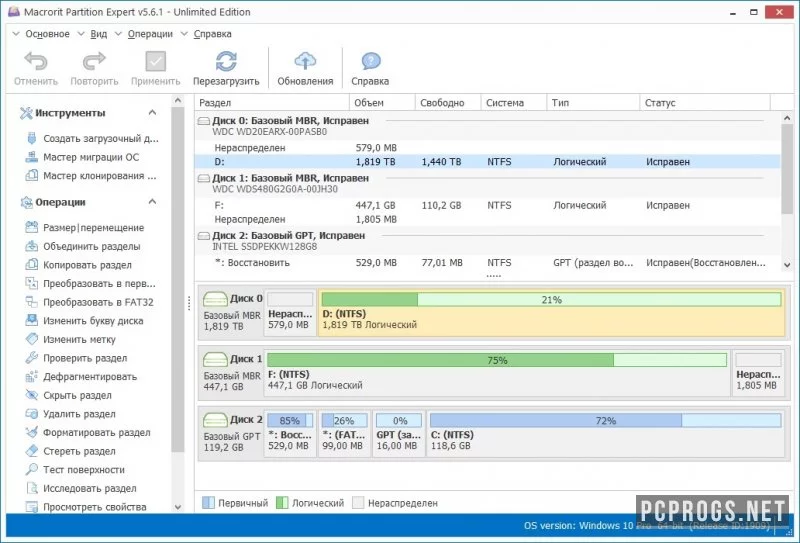Click the 72% usage bar
The height and width of the screenshot is (543, 800).
(606, 421)
